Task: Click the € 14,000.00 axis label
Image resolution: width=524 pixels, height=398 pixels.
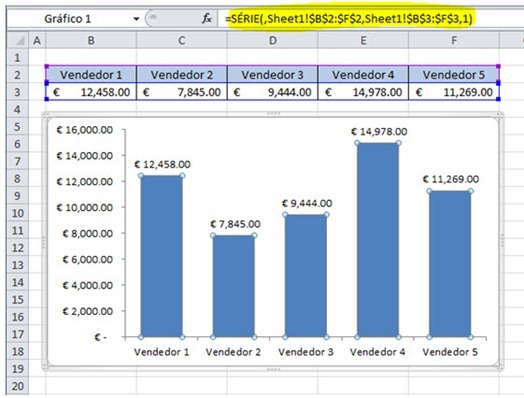Action: pyautogui.click(x=85, y=155)
